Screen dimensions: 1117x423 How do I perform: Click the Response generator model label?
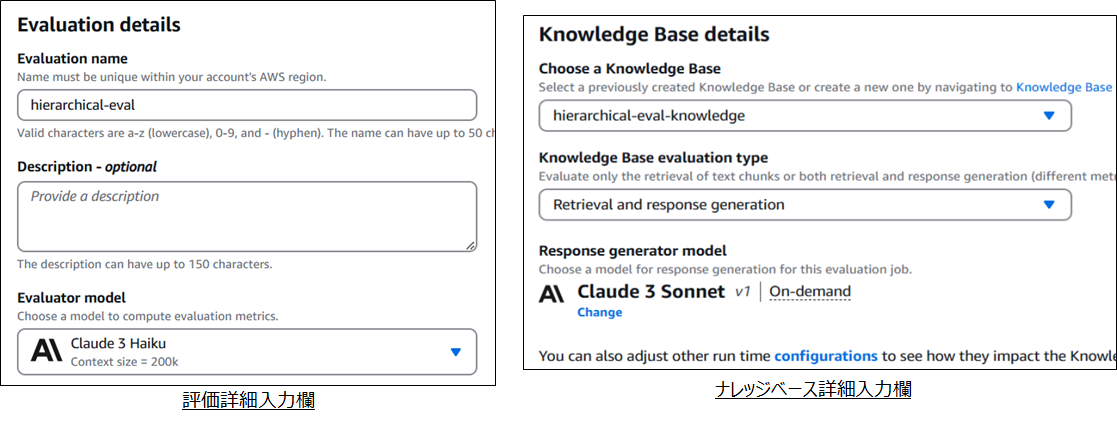(x=632, y=251)
